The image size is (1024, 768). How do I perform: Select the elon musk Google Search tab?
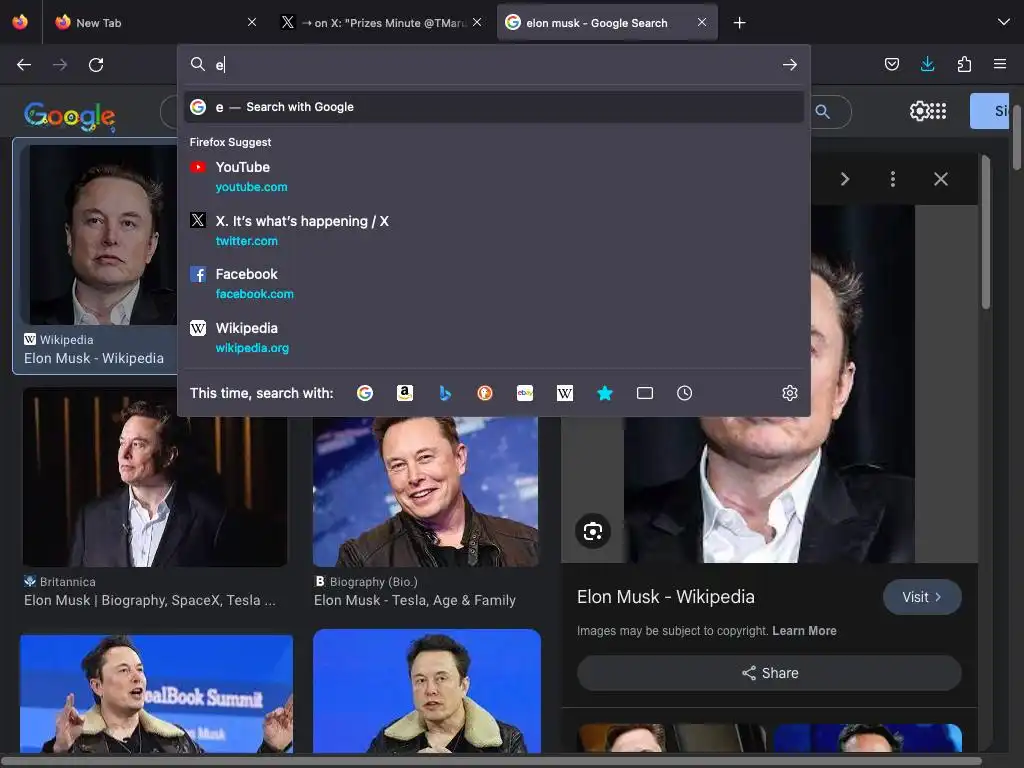pos(607,23)
